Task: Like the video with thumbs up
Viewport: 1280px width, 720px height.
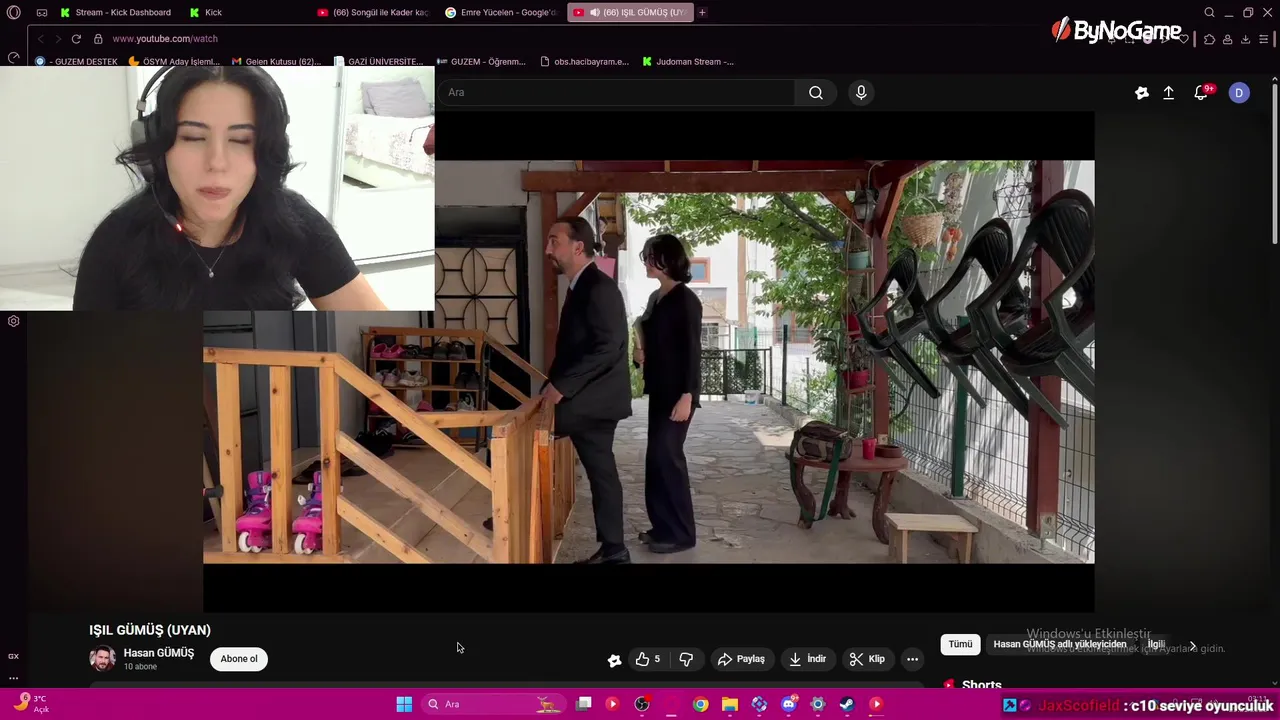Action: tap(648, 659)
